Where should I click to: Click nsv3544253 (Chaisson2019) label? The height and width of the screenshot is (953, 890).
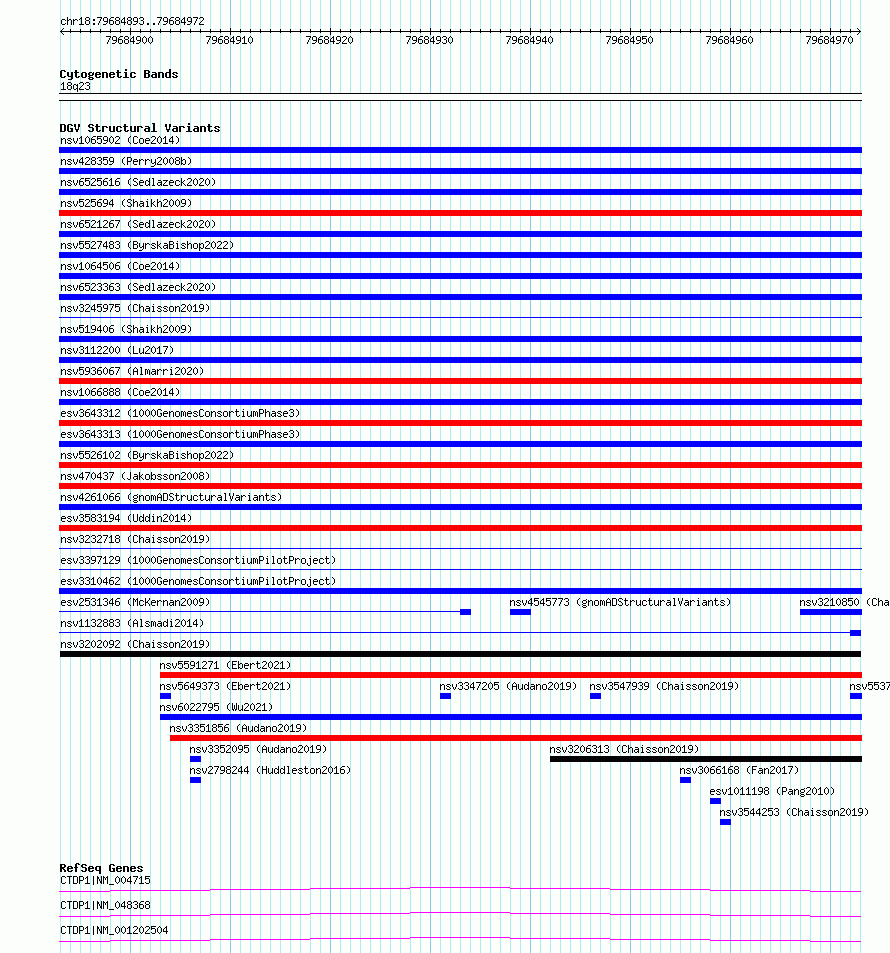[x=794, y=812]
